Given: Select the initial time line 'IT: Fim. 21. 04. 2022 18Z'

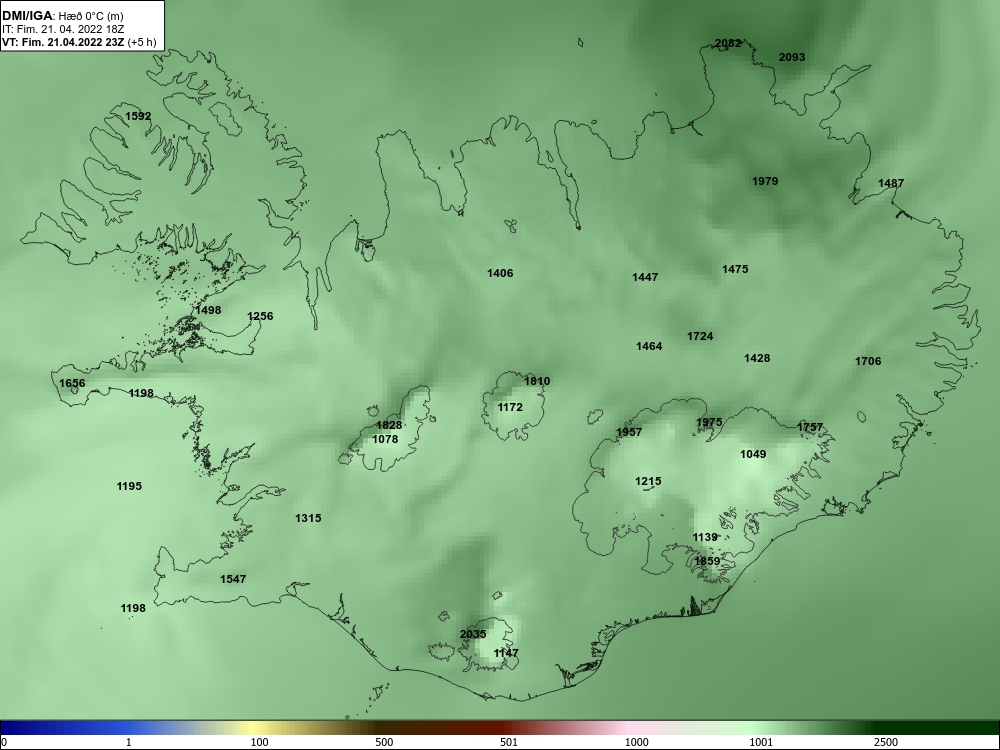Looking at the screenshot, I should point(62,29).
